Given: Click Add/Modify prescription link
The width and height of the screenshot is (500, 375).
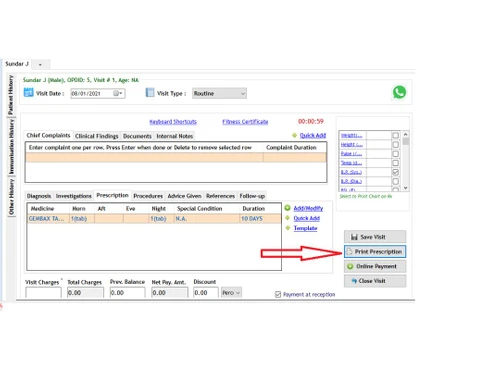Looking at the screenshot, I should coord(308,208).
